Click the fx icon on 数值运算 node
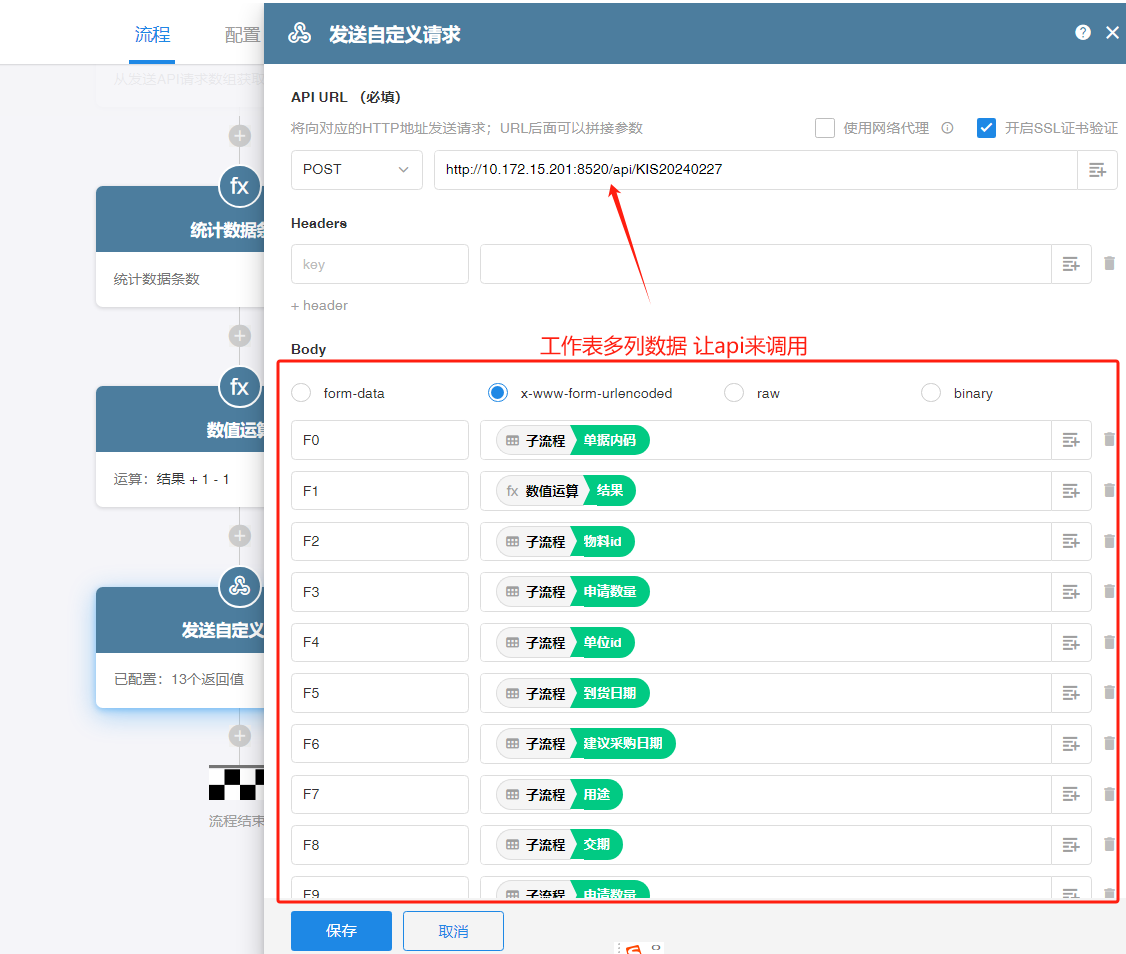The image size is (1126, 954). pyautogui.click(x=239, y=387)
